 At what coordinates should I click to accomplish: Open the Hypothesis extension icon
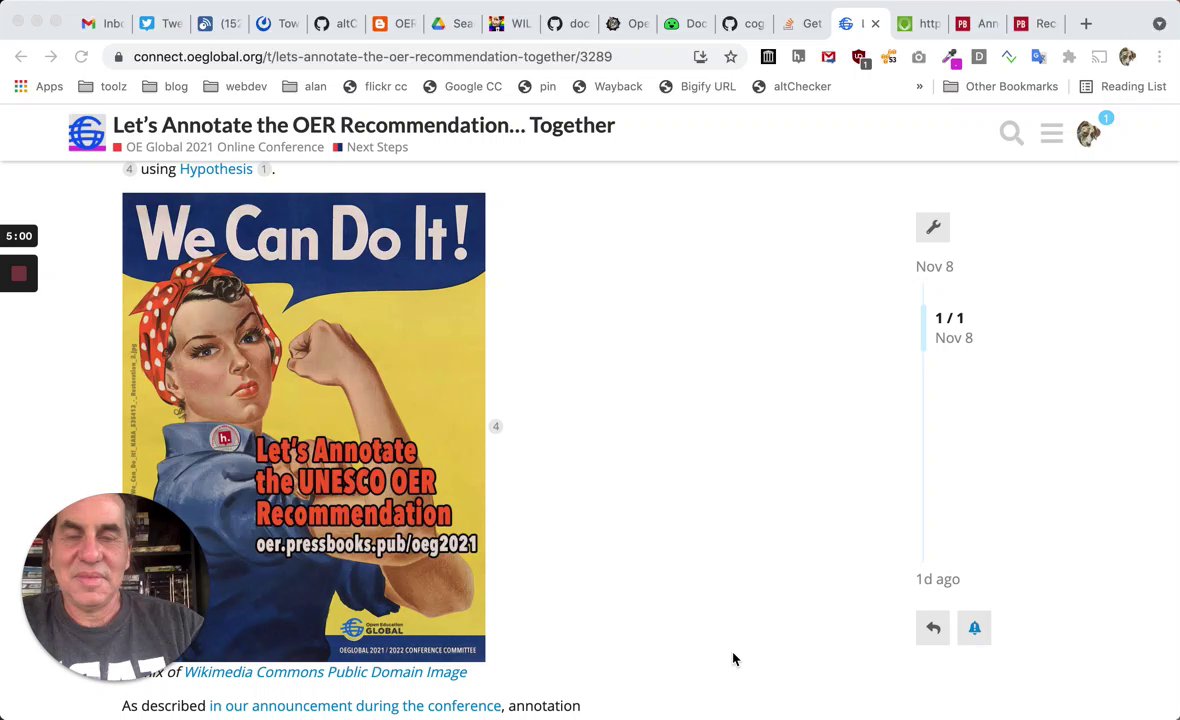(x=798, y=56)
